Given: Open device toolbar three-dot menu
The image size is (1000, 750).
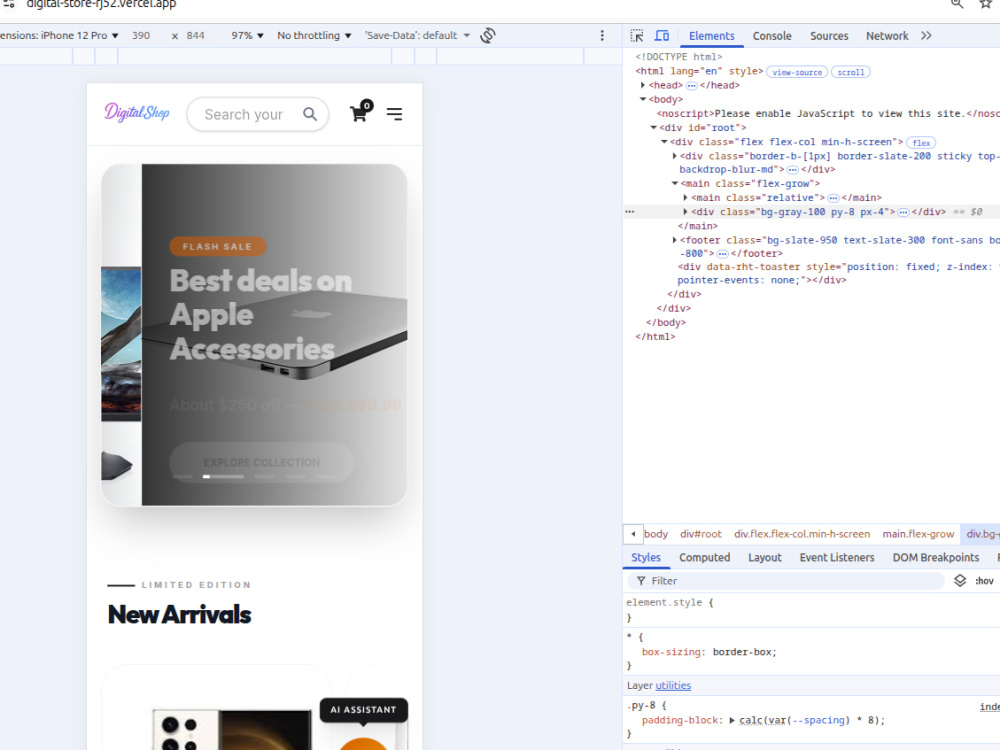Looking at the screenshot, I should (602, 36).
